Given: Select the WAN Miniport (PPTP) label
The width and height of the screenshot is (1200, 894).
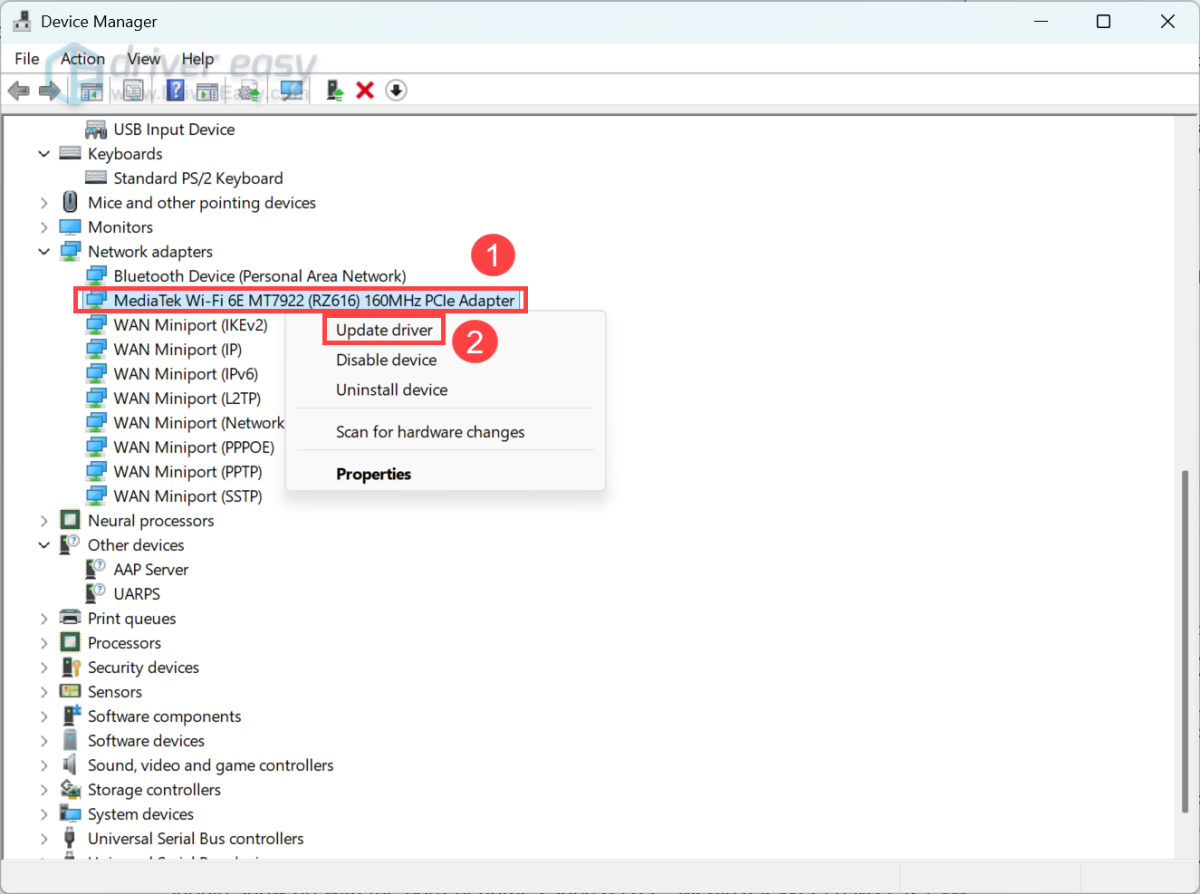Looking at the screenshot, I should point(188,472).
